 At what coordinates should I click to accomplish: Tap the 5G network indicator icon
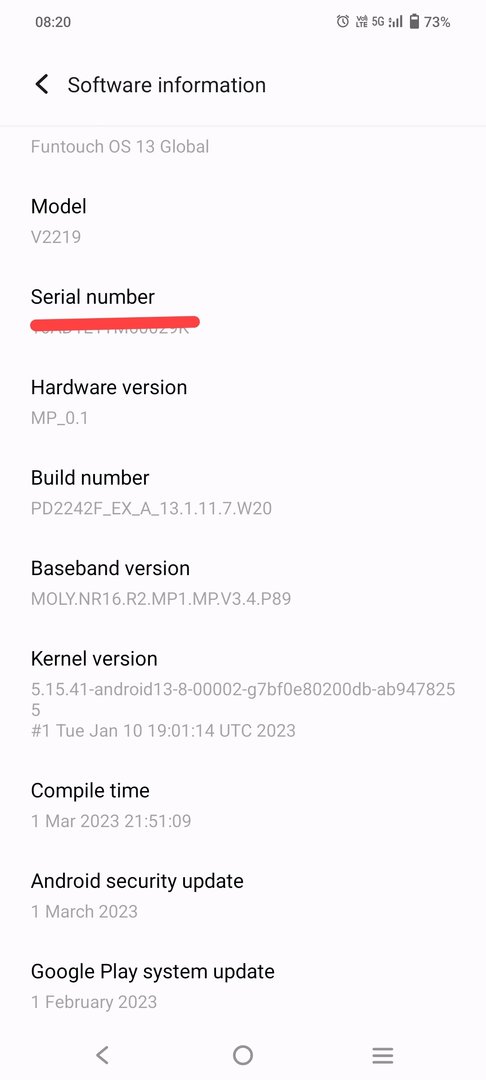378,22
